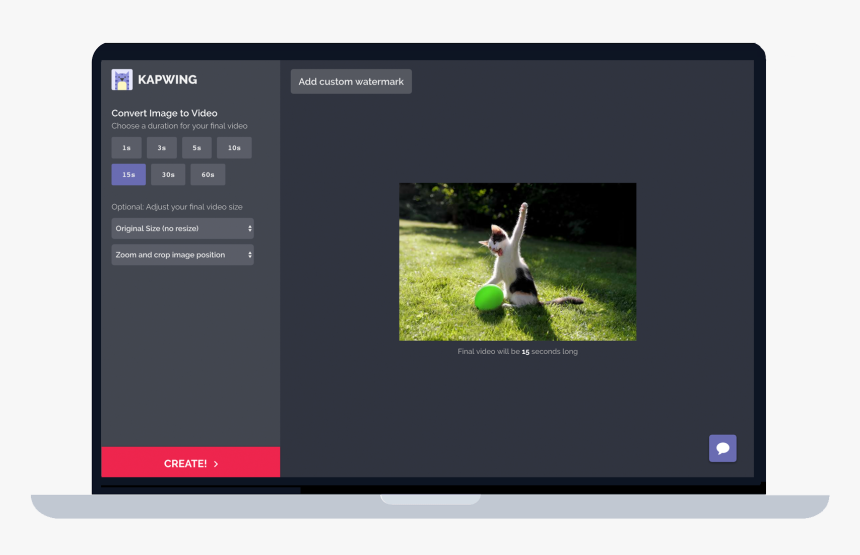Click 'Choose a duration for your final video' text
Screen dimensions: 860x555
[x=179, y=126]
